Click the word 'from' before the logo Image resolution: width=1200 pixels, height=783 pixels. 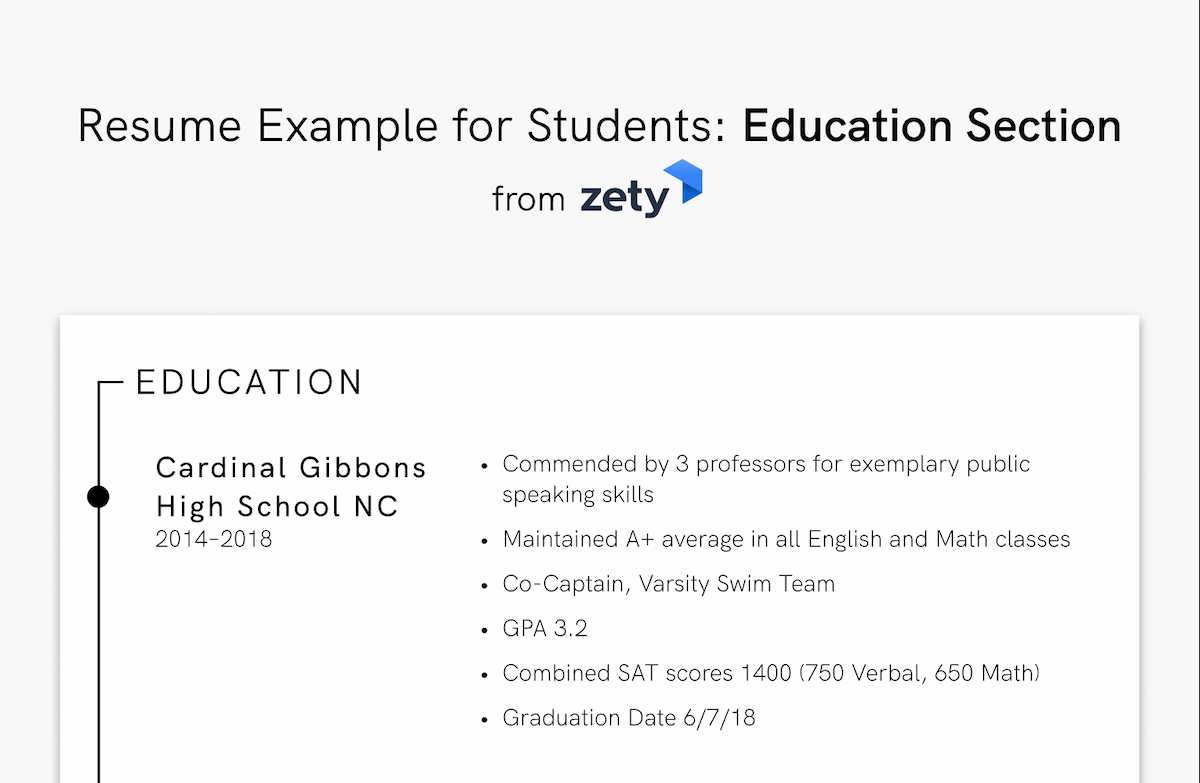[x=529, y=199]
